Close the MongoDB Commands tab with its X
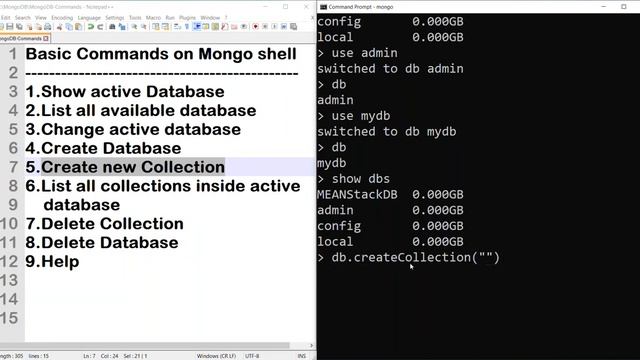640x360 pixels. (x=46, y=38)
